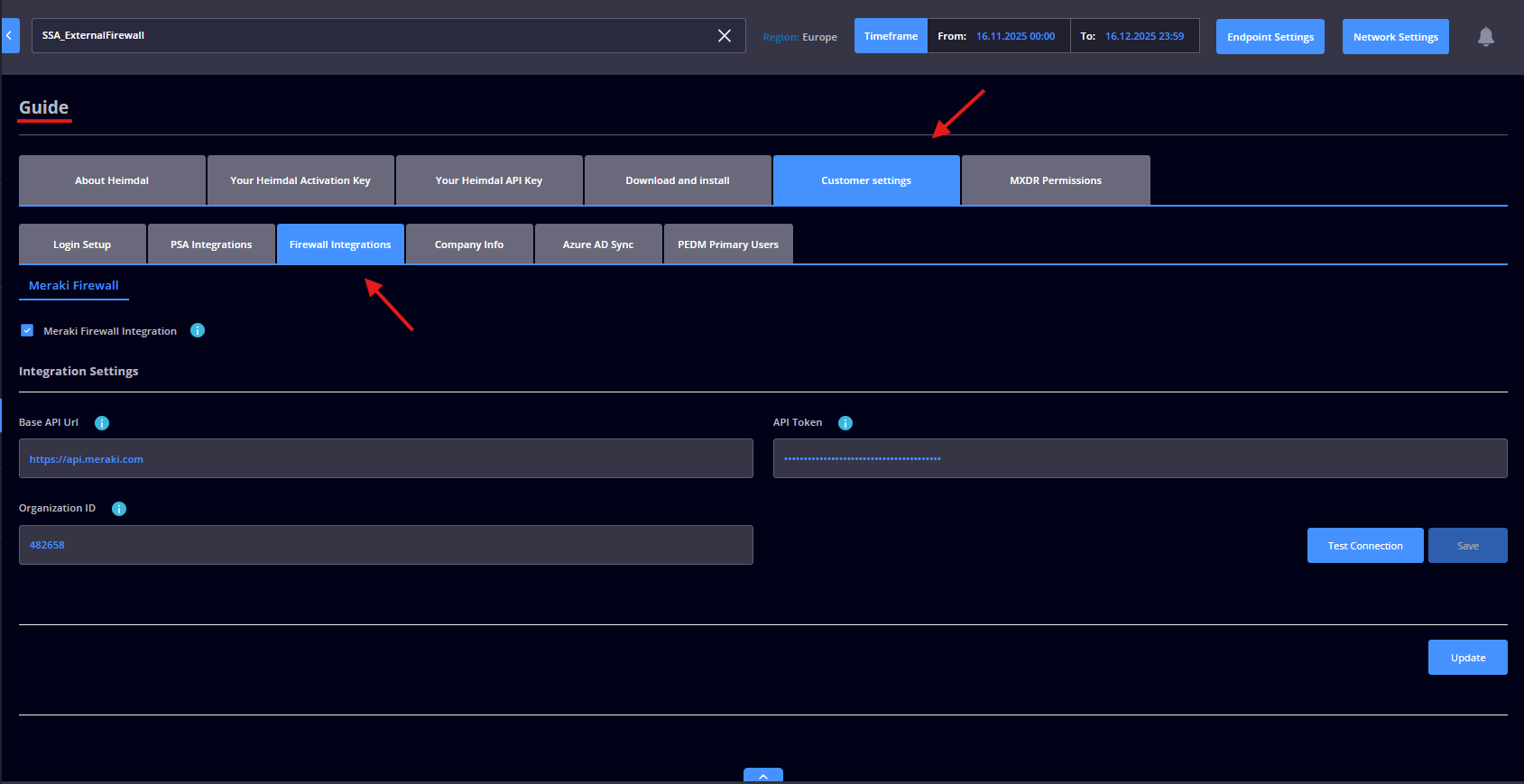Open PEDM Primary Users subtab
This screenshot has height=784, width=1524.
(728, 244)
